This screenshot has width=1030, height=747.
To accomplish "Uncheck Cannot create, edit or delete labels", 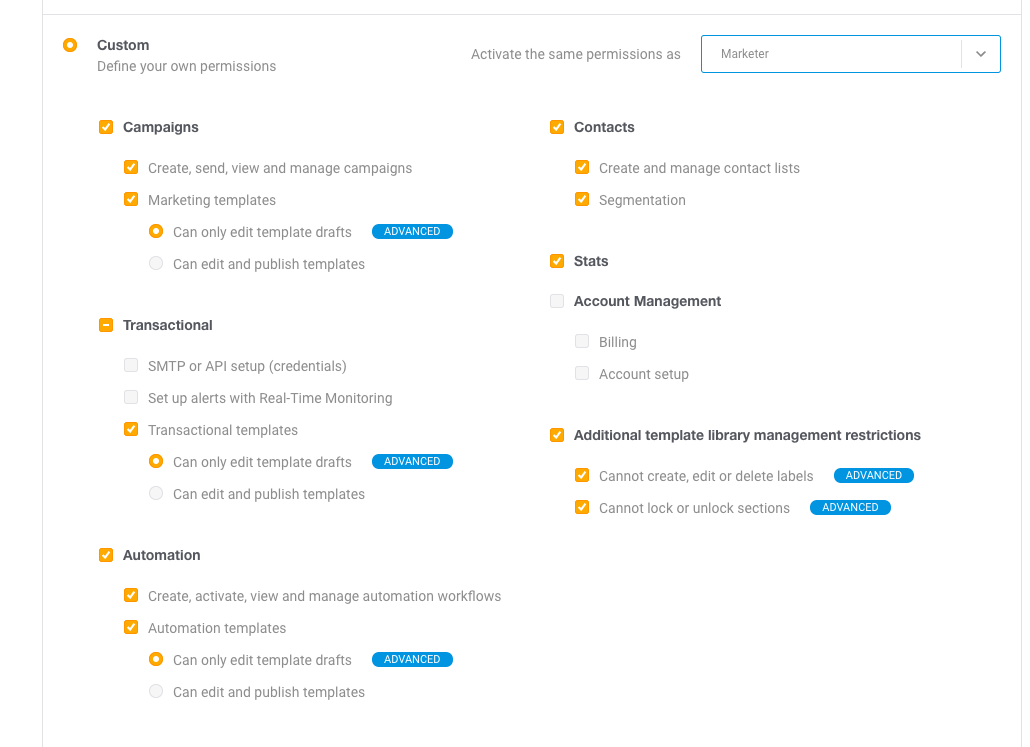I will [582, 476].
